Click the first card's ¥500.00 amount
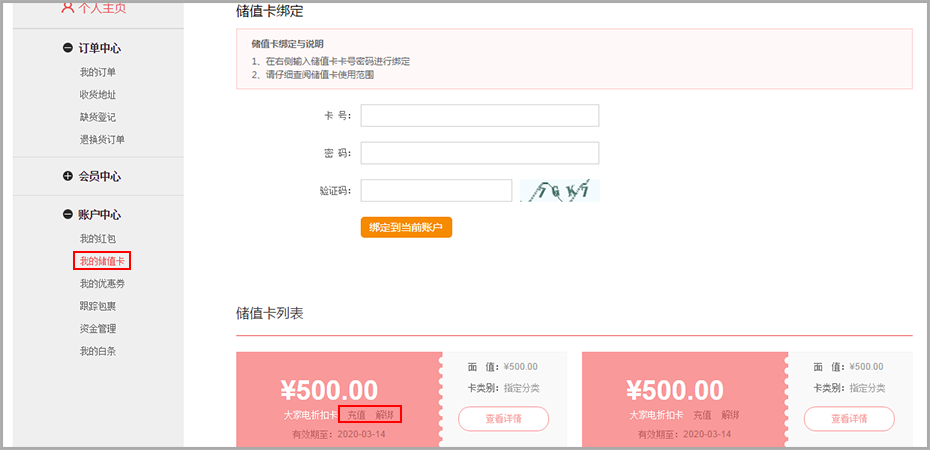Image resolution: width=930 pixels, height=450 pixels. 329,391
